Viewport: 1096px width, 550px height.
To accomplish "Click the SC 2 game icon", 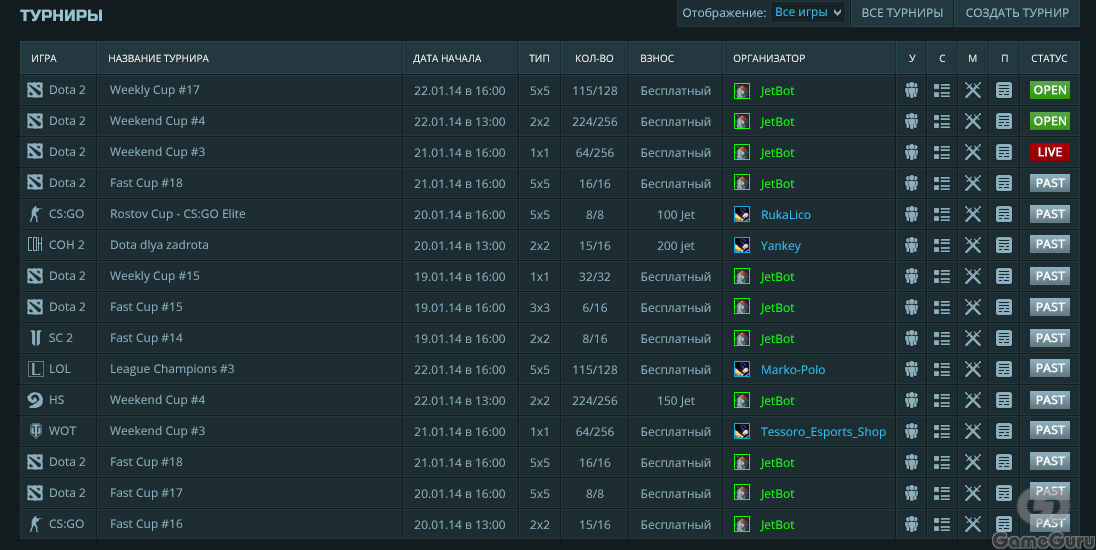I will click(x=35, y=338).
